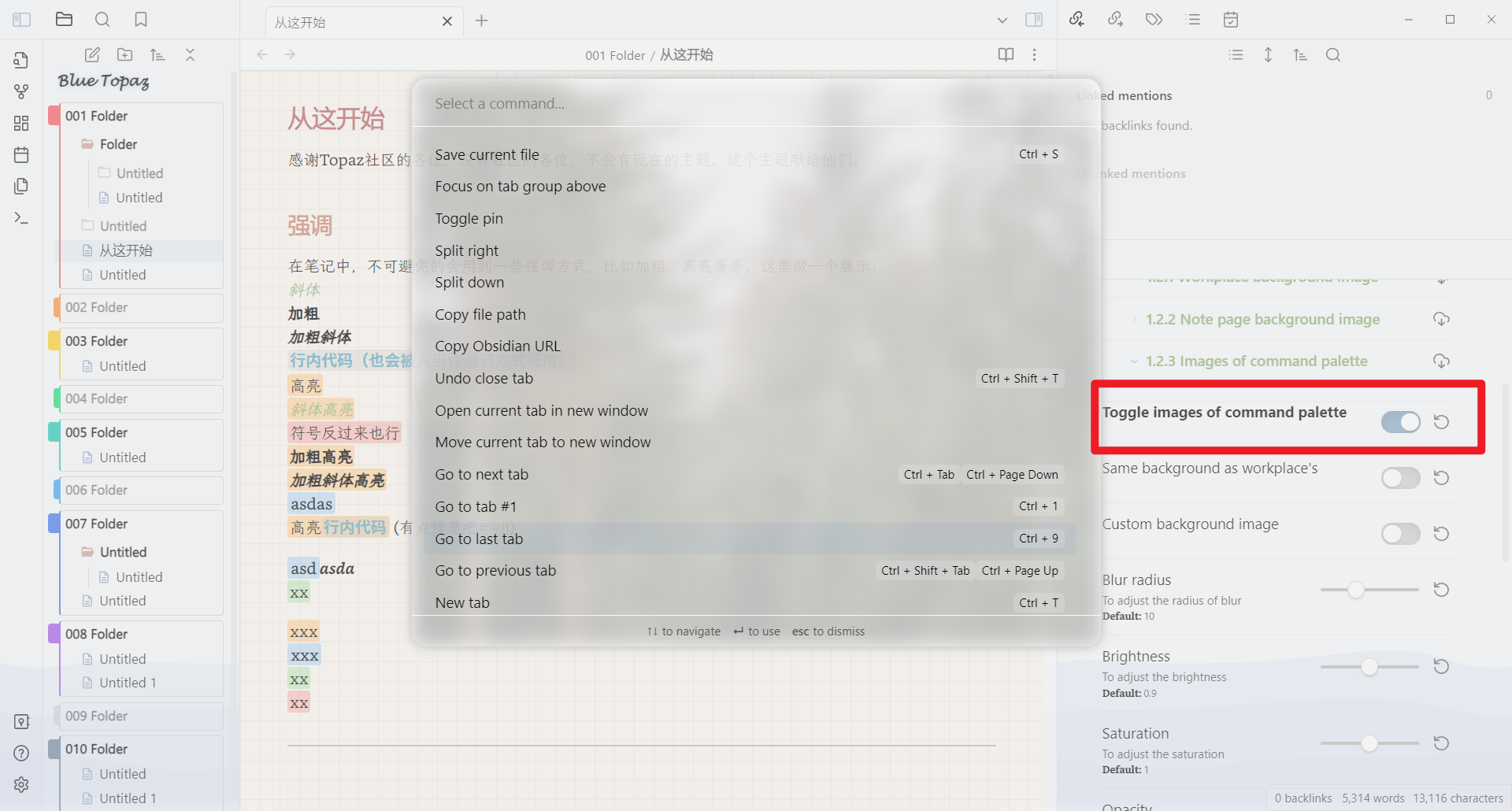Change file explorer sort order
Screen dimensions: 1512x811
click(x=157, y=54)
